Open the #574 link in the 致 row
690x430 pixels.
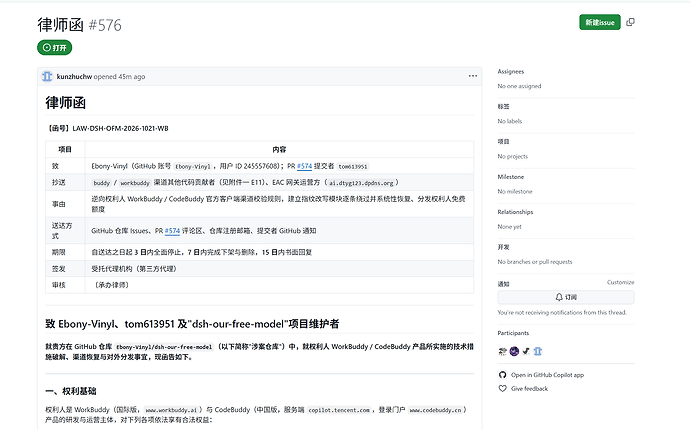305,166
